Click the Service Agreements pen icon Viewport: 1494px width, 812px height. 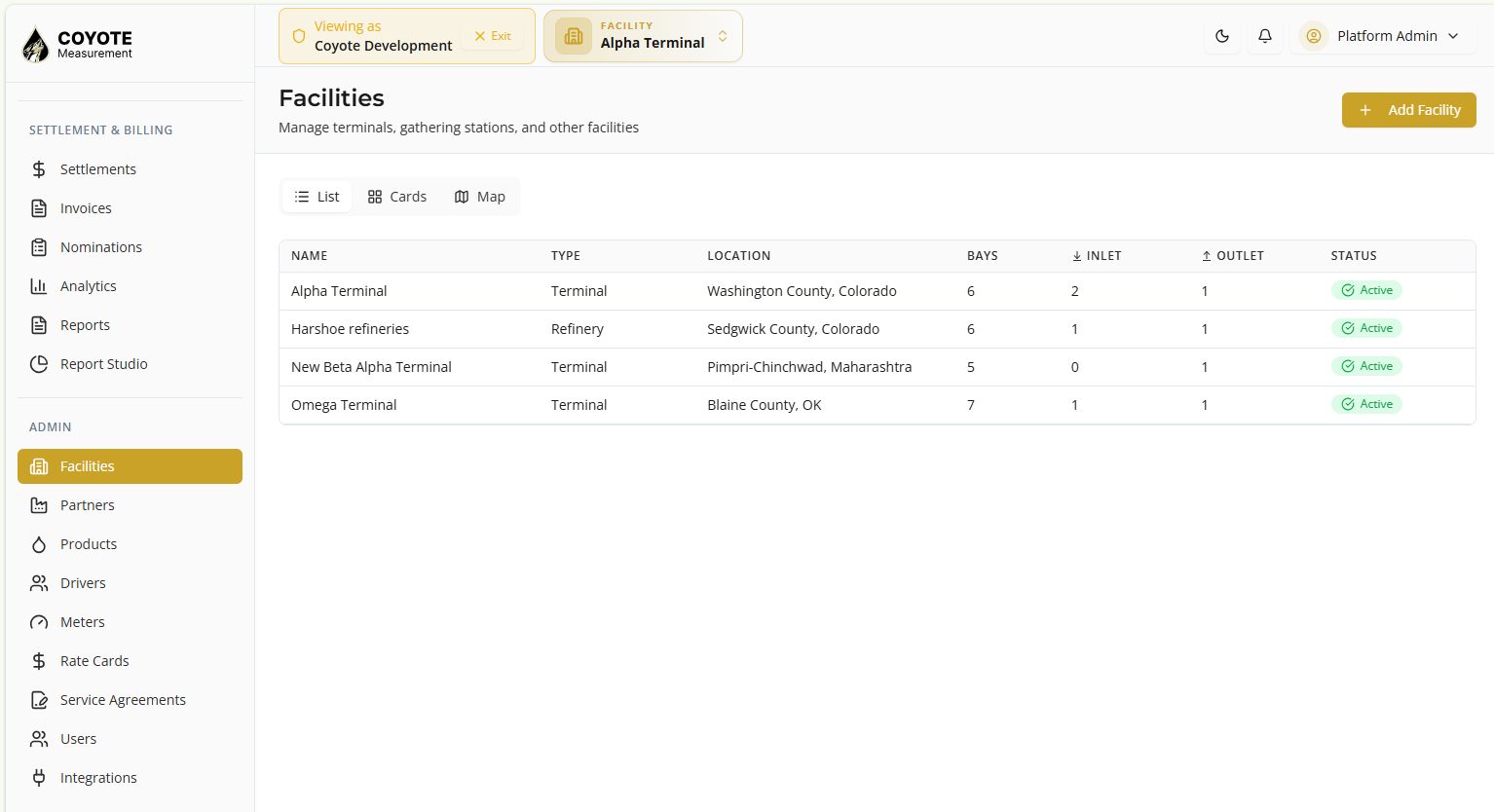click(39, 700)
